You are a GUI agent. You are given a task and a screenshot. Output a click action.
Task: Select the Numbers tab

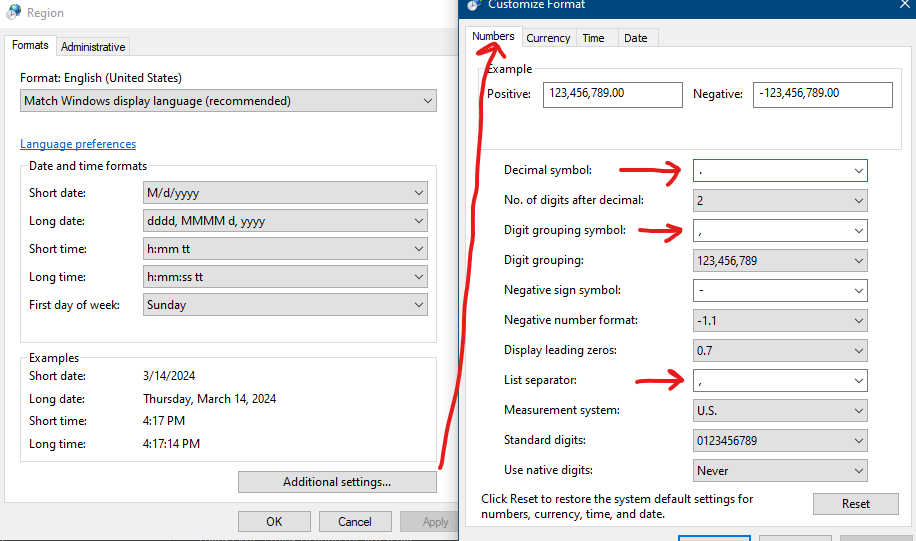click(493, 36)
